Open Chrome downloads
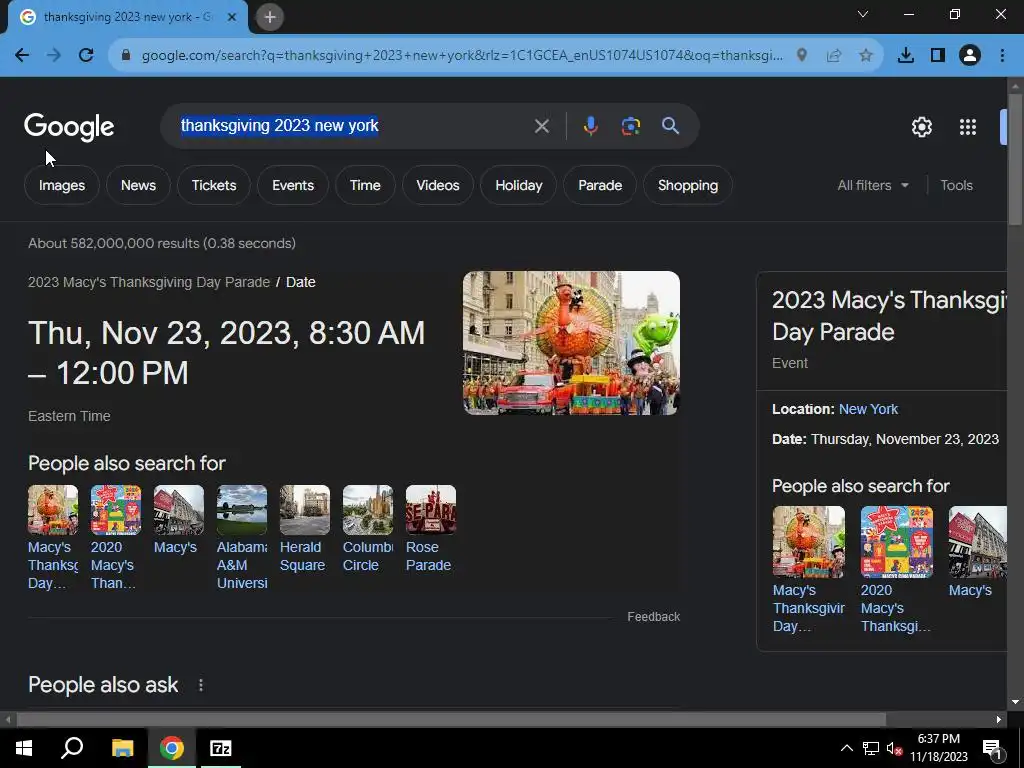1024x768 pixels. (906, 56)
